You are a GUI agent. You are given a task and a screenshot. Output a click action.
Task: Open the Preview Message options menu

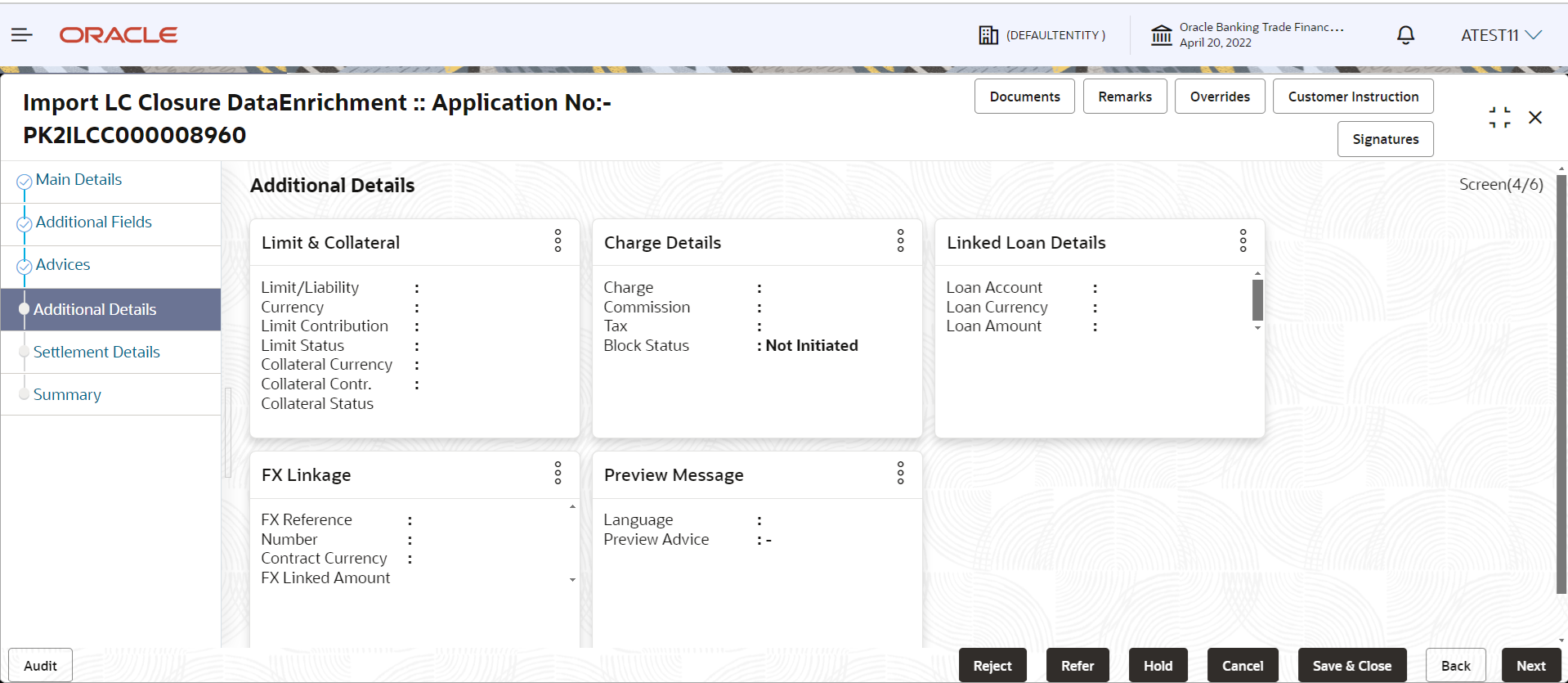point(900,473)
